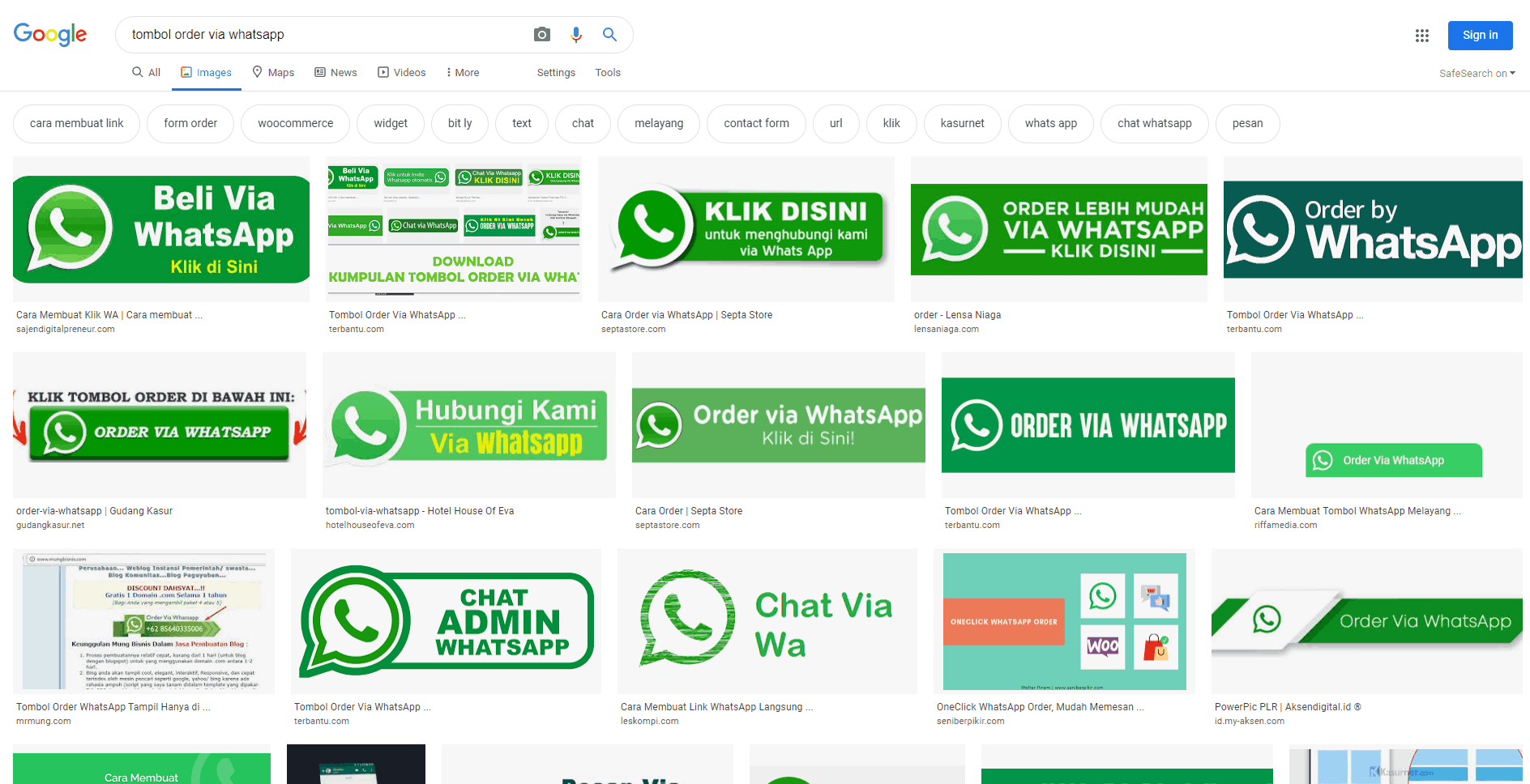Open the 'Order by WhatsApp' image
Screen dimensions: 1530x784
point(1373,229)
